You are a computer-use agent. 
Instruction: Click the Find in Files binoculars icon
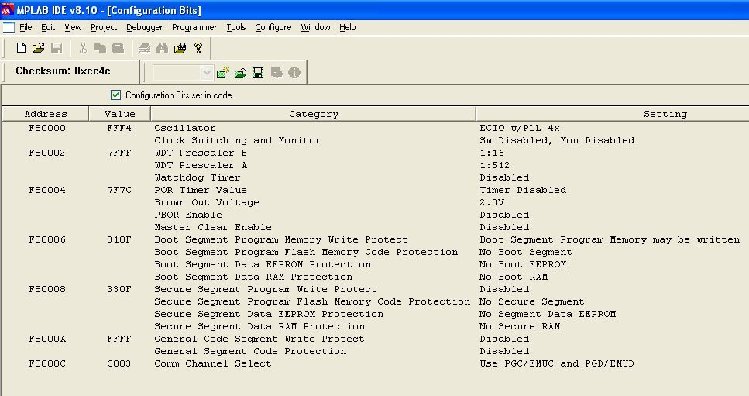coord(162,48)
